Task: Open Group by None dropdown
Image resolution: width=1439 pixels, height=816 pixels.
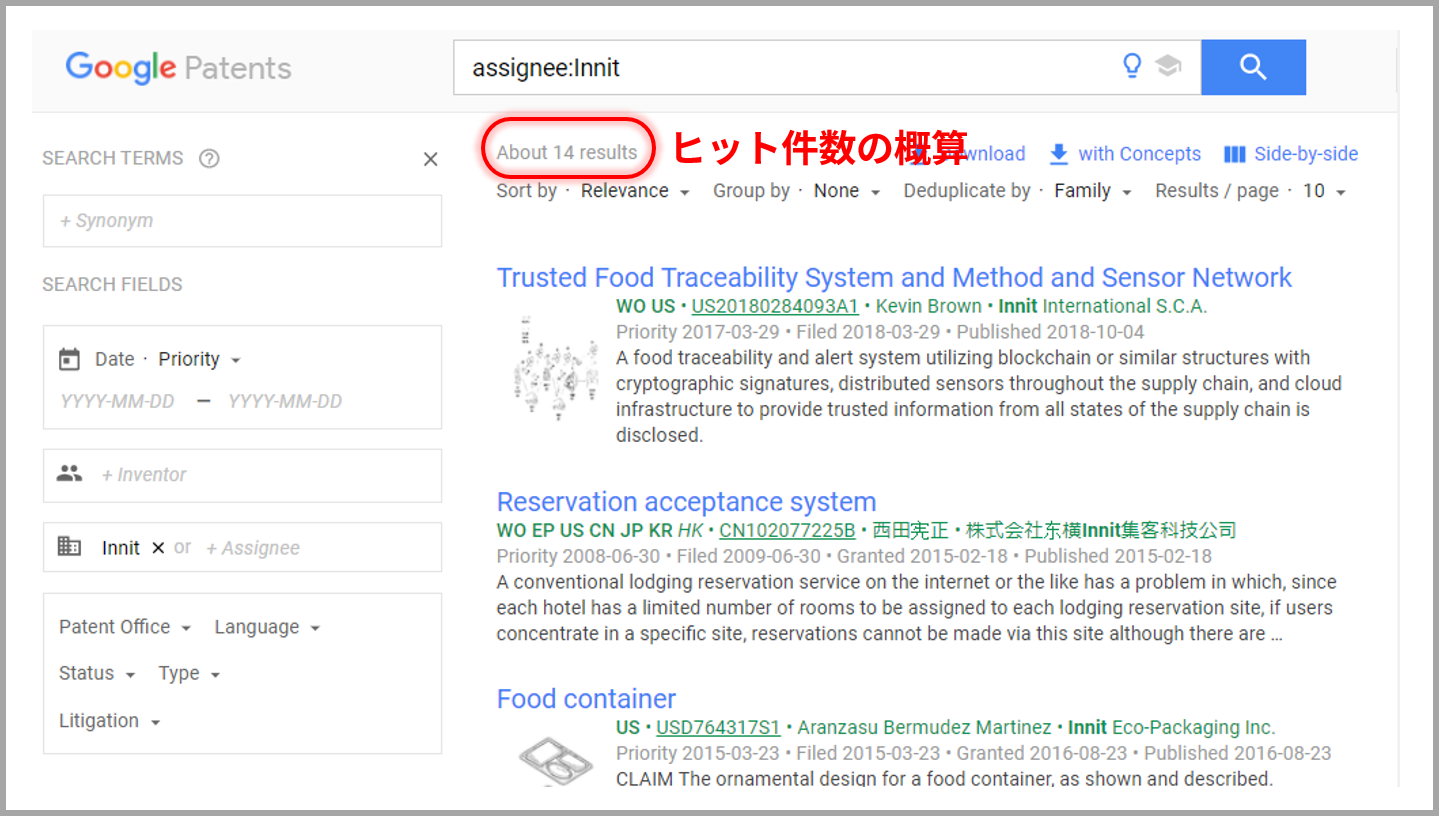Action: [x=847, y=191]
